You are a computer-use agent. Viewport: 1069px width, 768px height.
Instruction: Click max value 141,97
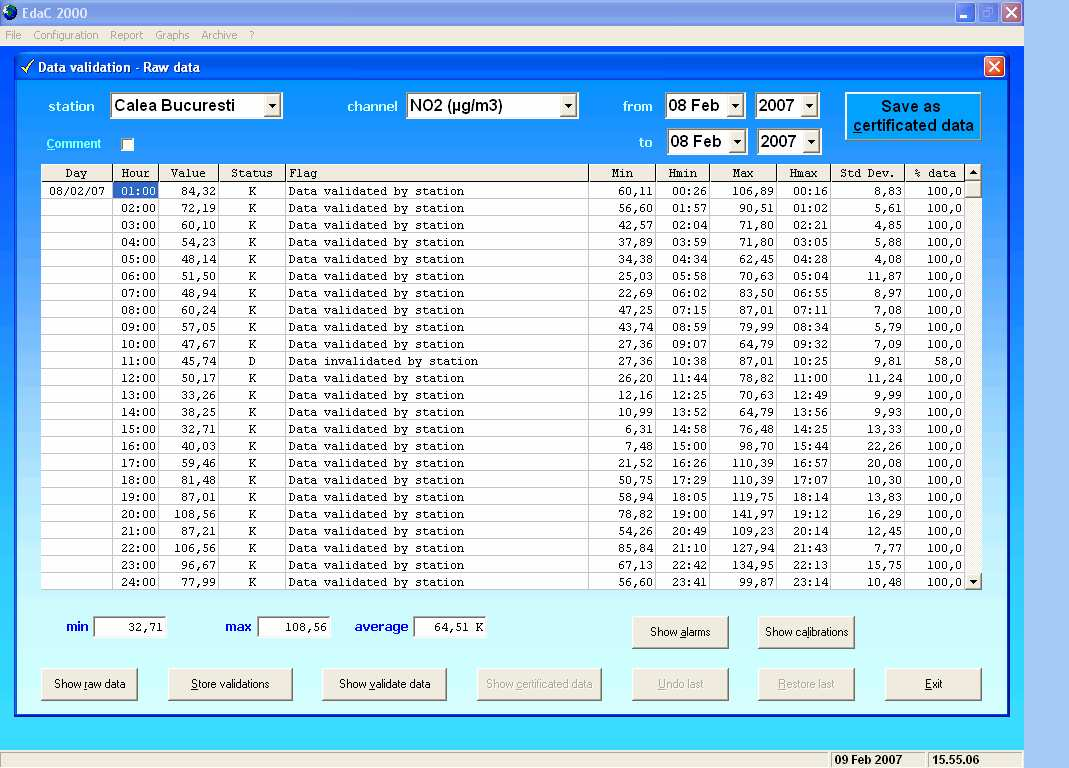tap(742, 514)
